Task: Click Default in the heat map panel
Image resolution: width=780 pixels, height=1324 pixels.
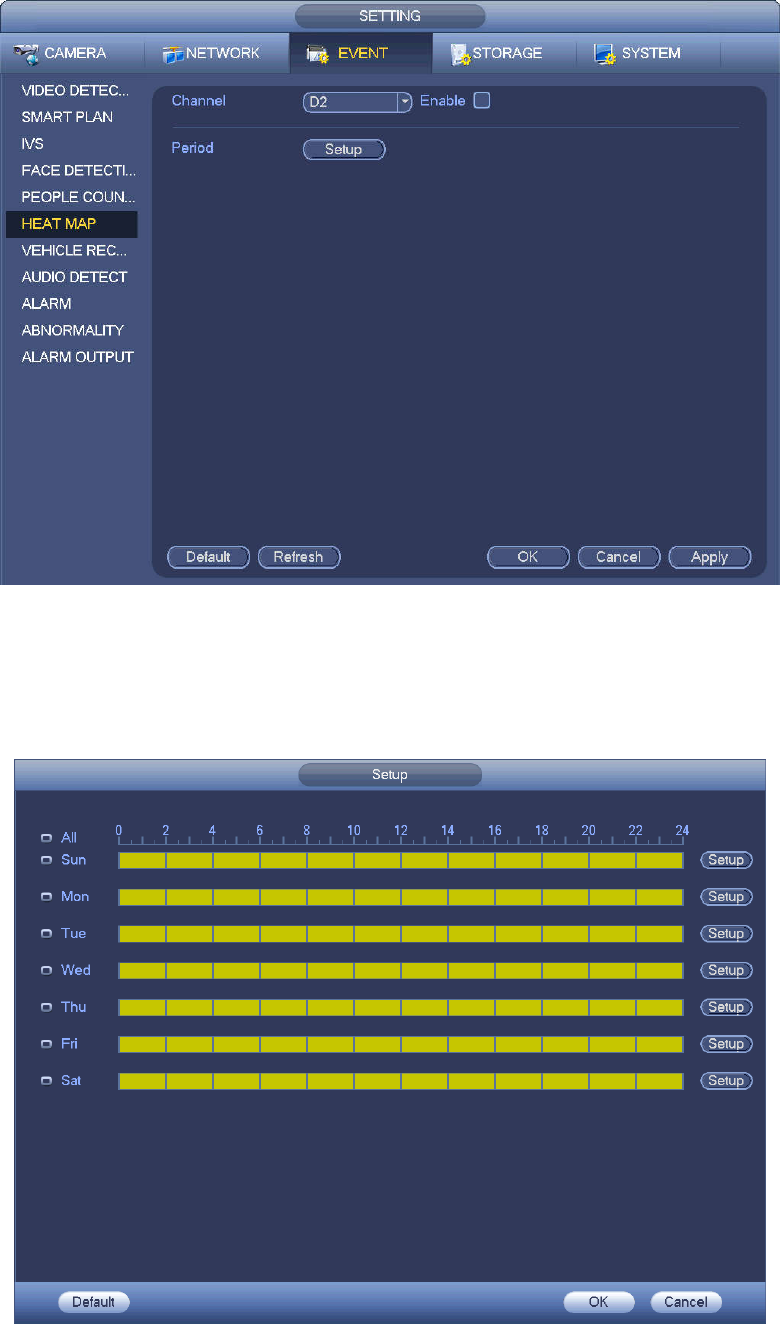Action: [208, 557]
